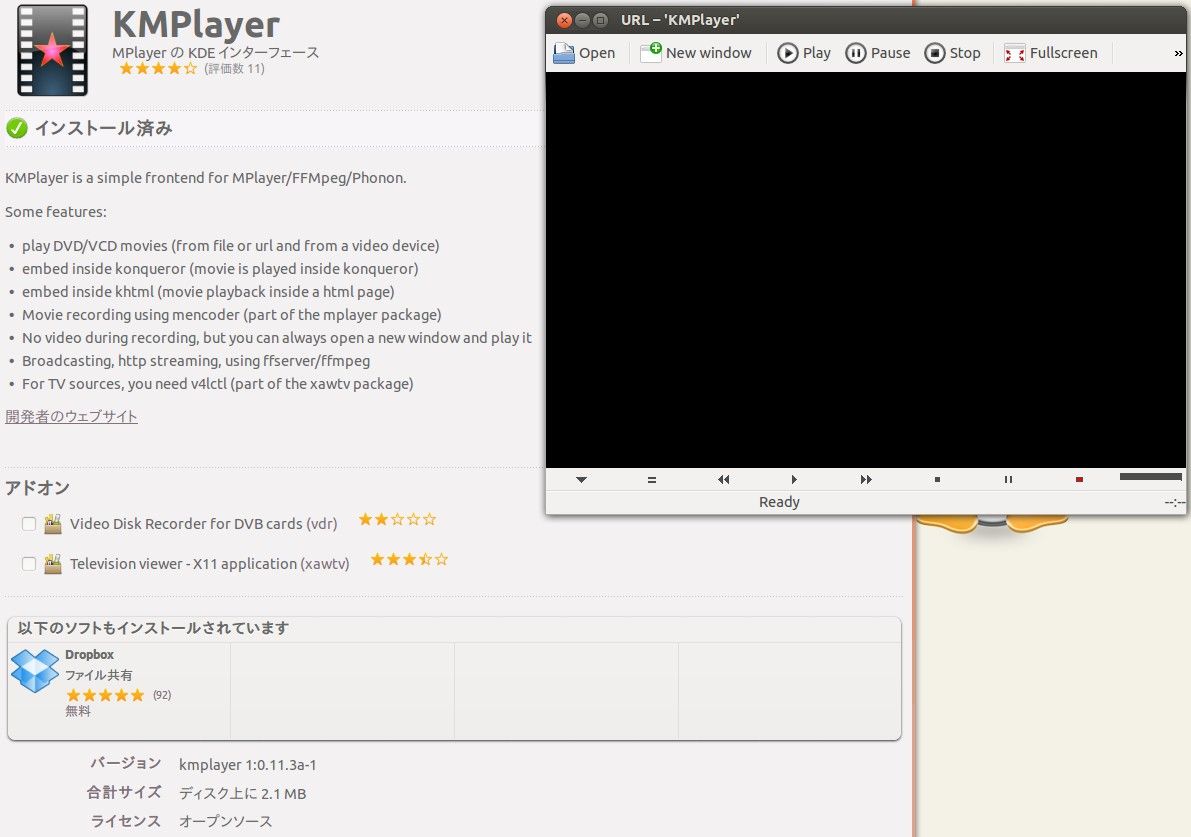This screenshot has width=1191, height=837.
Task: Click the playlist lines icon in control bar
Action: pyautogui.click(x=652, y=479)
